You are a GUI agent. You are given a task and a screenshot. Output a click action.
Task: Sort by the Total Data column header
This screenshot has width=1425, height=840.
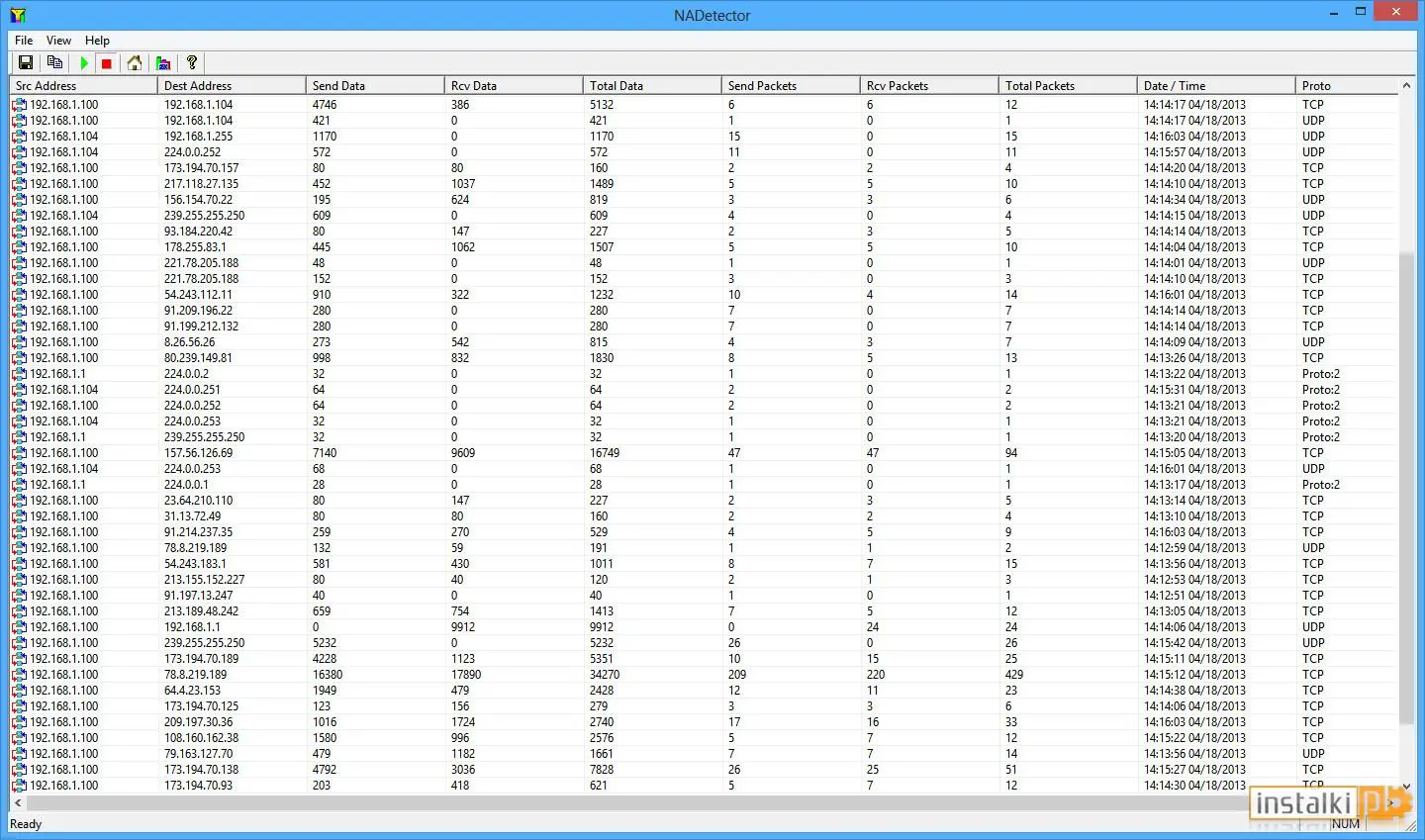[x=652, y=86]
